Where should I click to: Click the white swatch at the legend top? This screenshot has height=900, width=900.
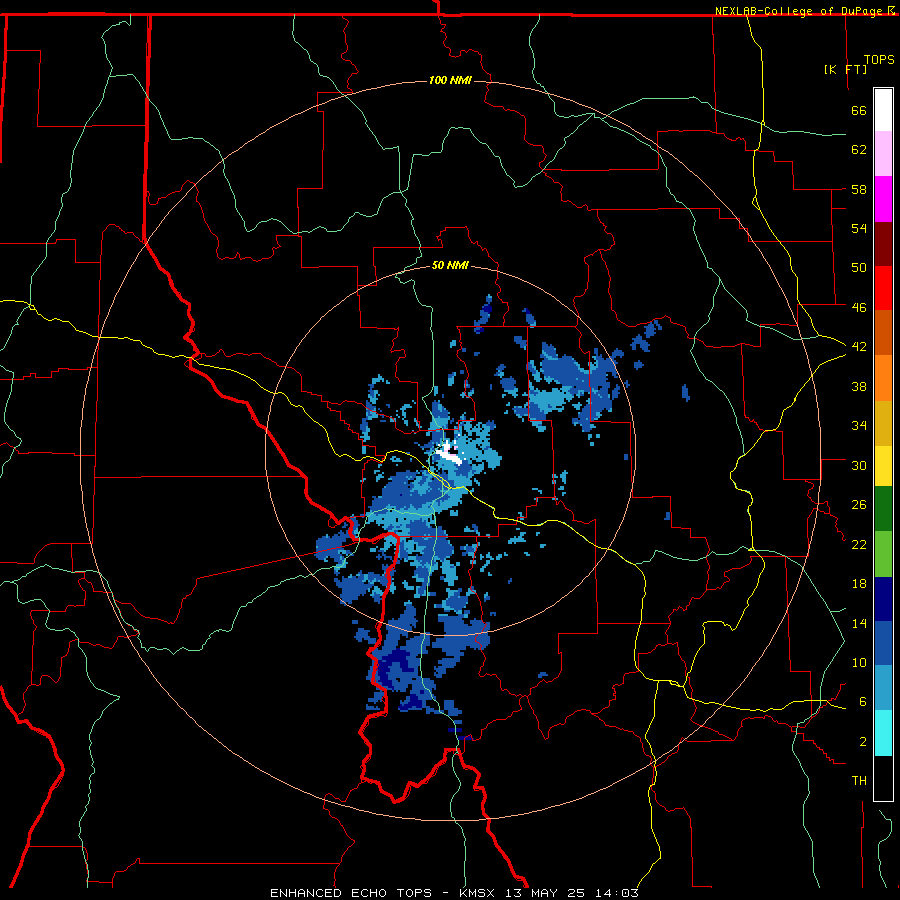pyautogui.click(x=883, y=110)
